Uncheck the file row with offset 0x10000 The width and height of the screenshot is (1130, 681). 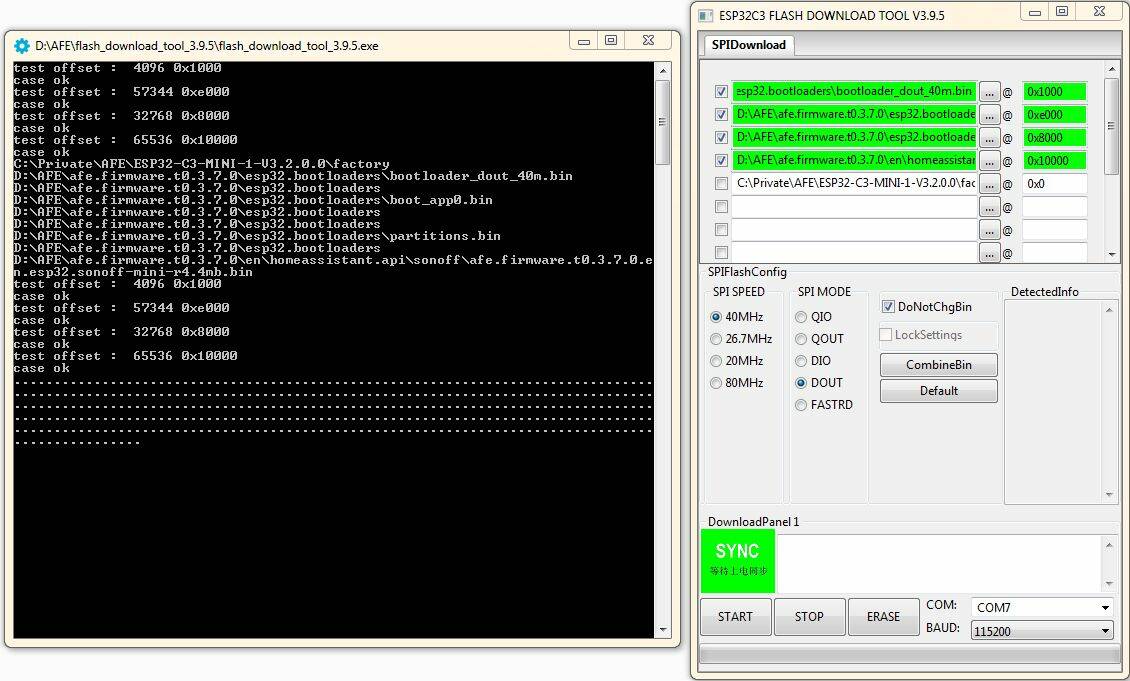[x=721, y=161]
